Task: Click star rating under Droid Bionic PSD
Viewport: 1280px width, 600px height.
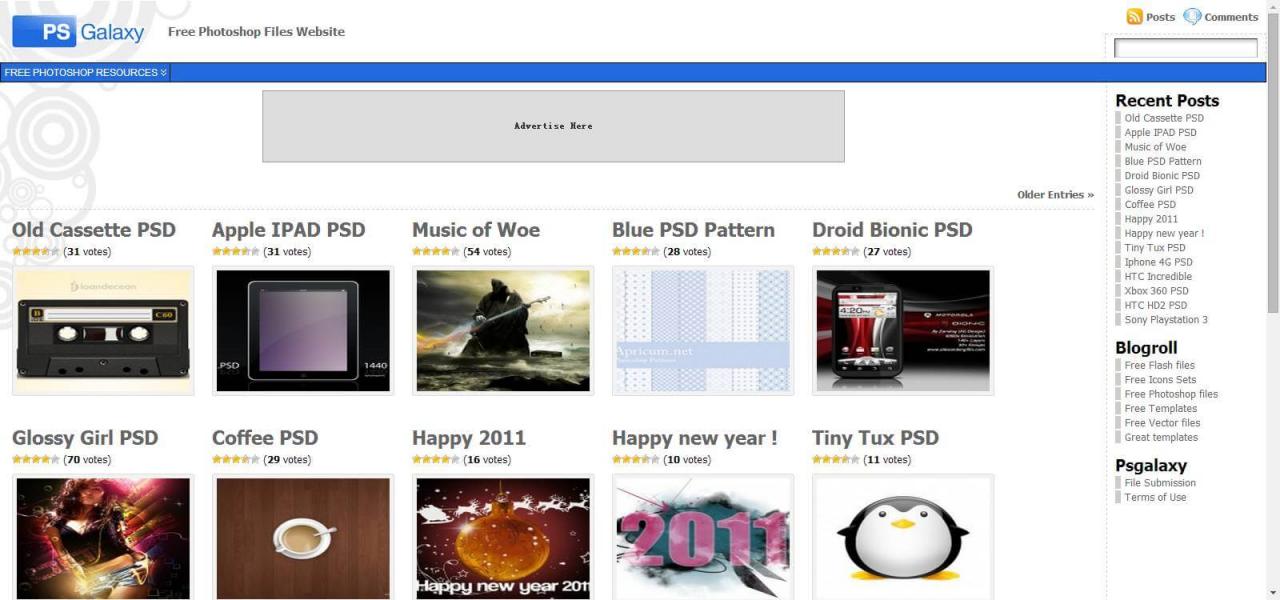Action: click(x=836, y=252)
